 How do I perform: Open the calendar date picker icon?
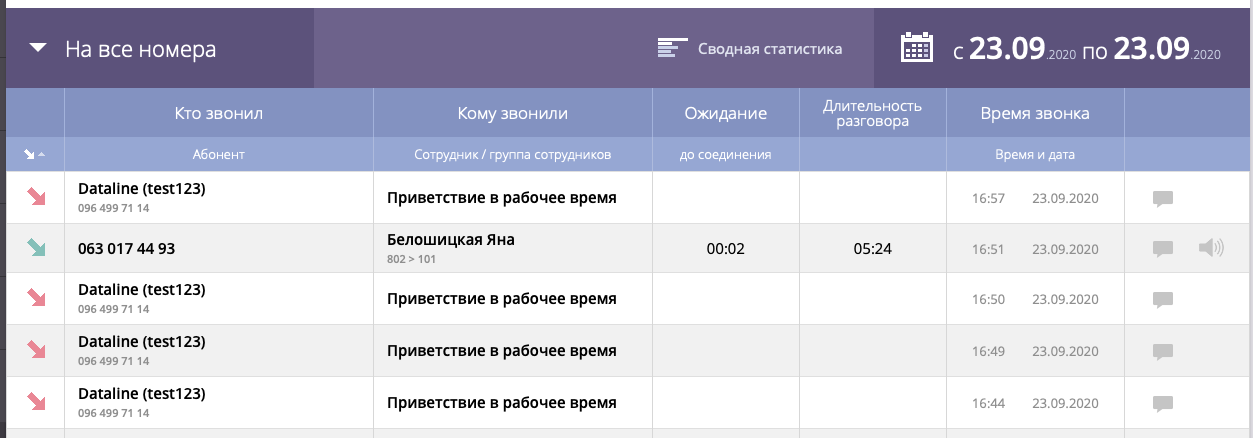[916, 48]
